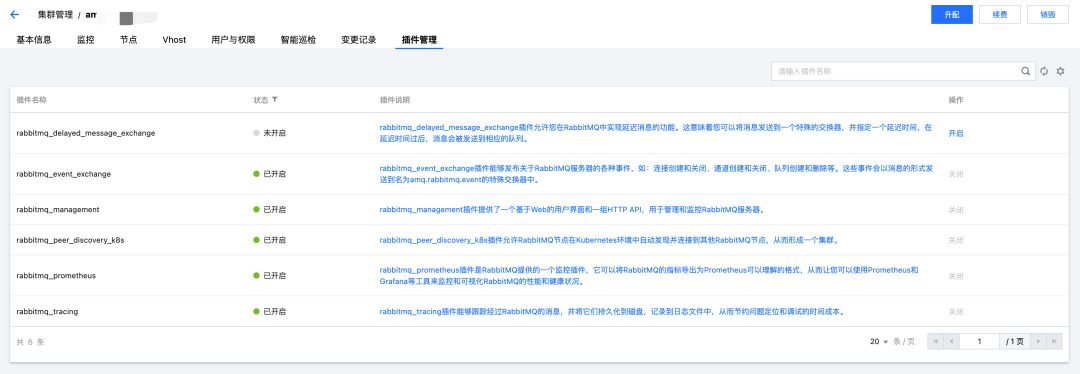Click the page number input box
Viewport: 1080px width, 374px height.
click(979, 342)
